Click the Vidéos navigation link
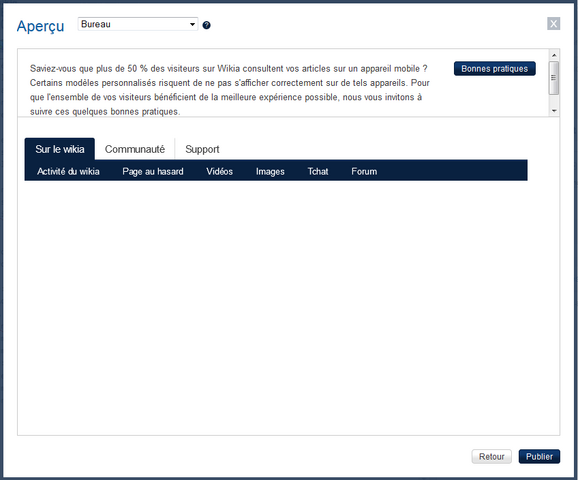578x480 pixels. point(219,171)
